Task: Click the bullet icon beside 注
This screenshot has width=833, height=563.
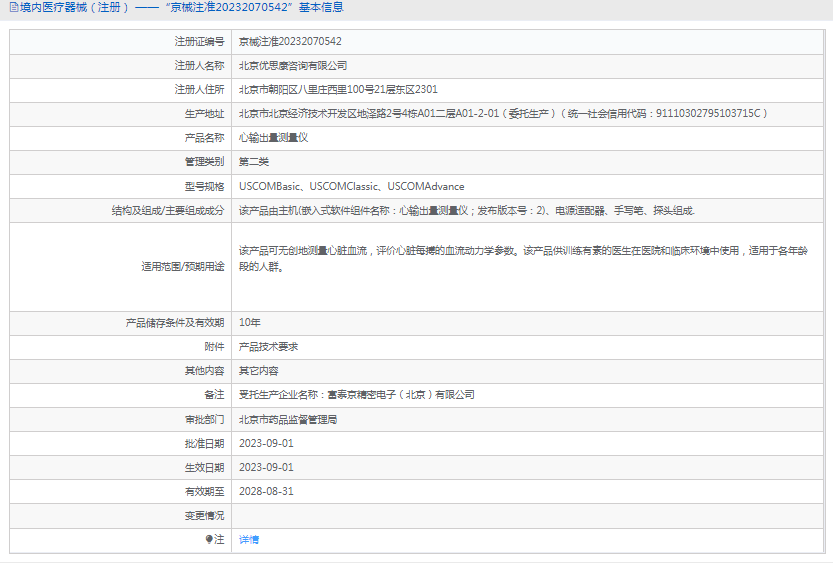Action: tap(209, 539)
